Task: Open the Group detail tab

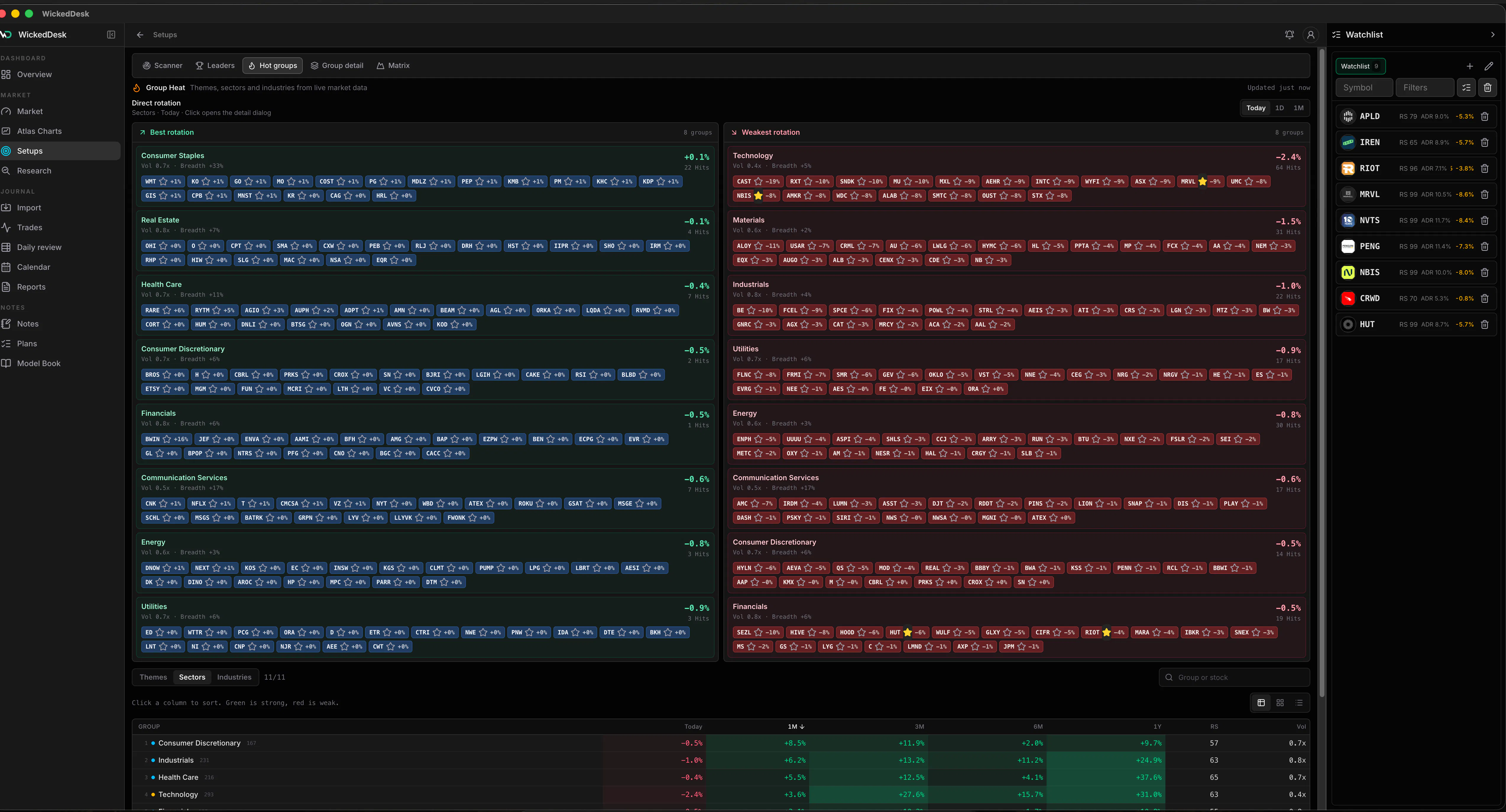Action: click(x=337, y=65)
